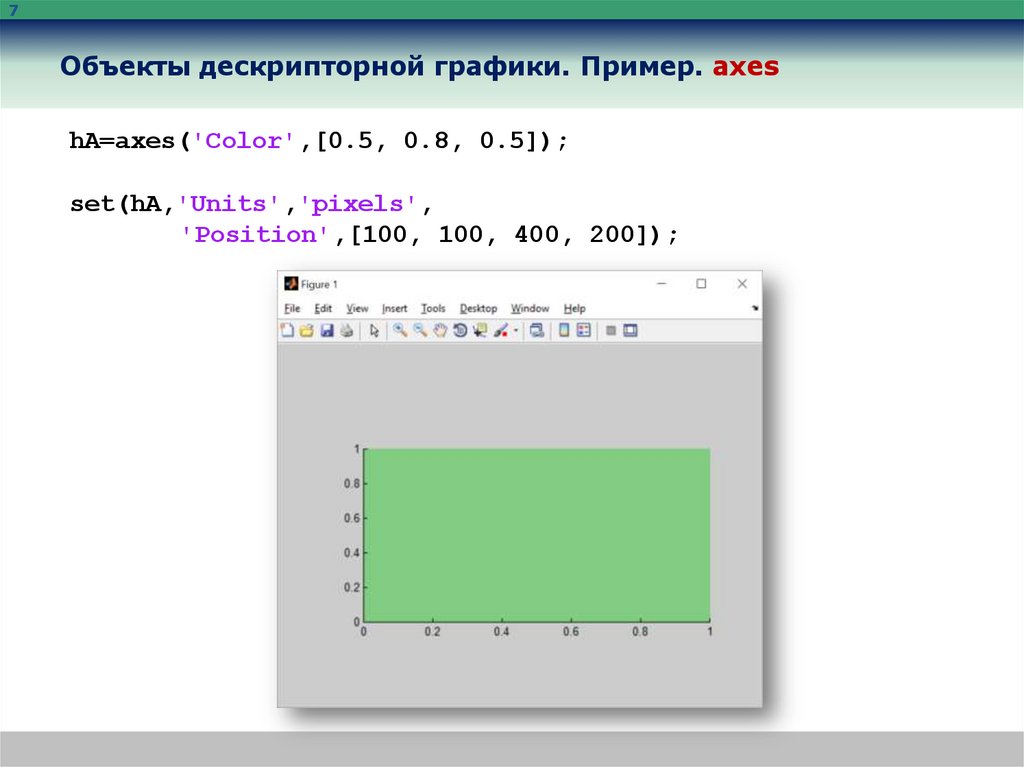Activate the Zoom In magnifier tool
This screenshot has height=767, width=1024.
(400, 331)
